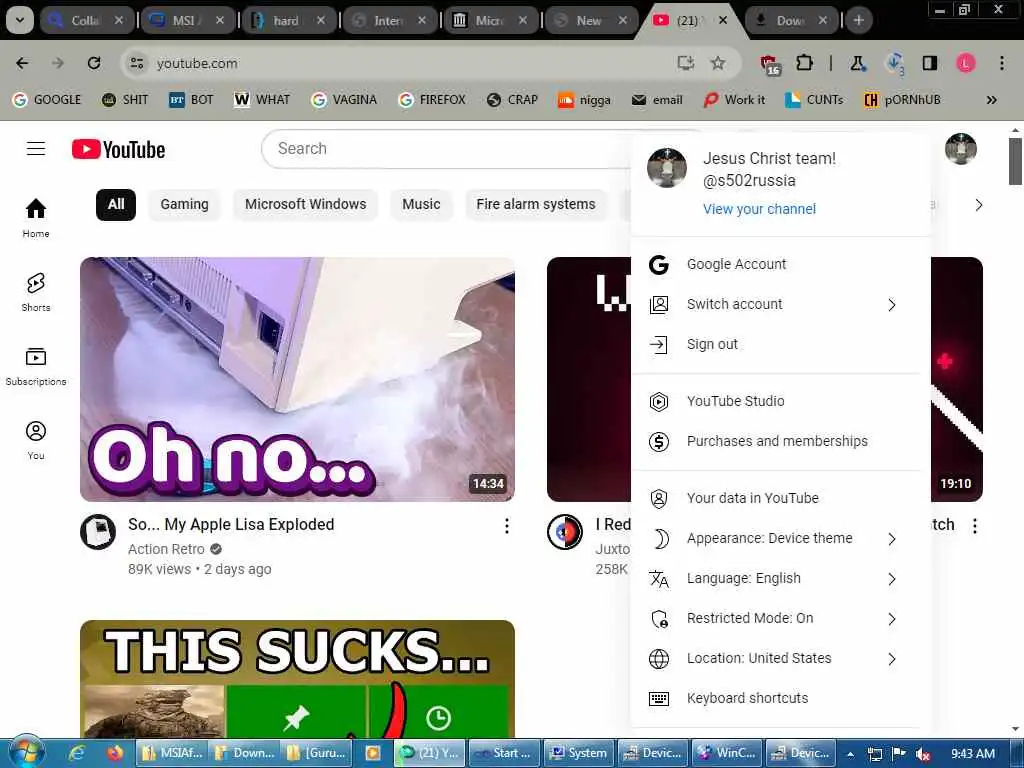Open the FIREFOX bookmark
Screen dimensions: 1024x768
[432, 100]
